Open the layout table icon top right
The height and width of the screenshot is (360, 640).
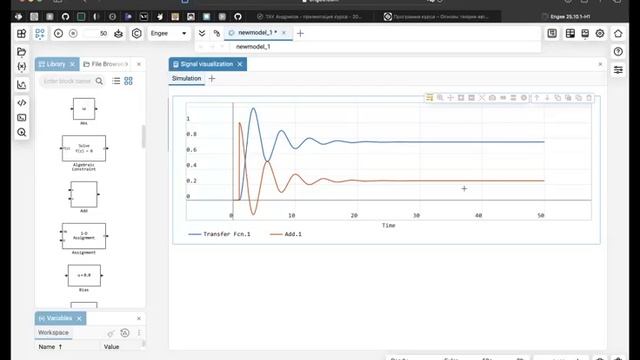click(570, 33)
